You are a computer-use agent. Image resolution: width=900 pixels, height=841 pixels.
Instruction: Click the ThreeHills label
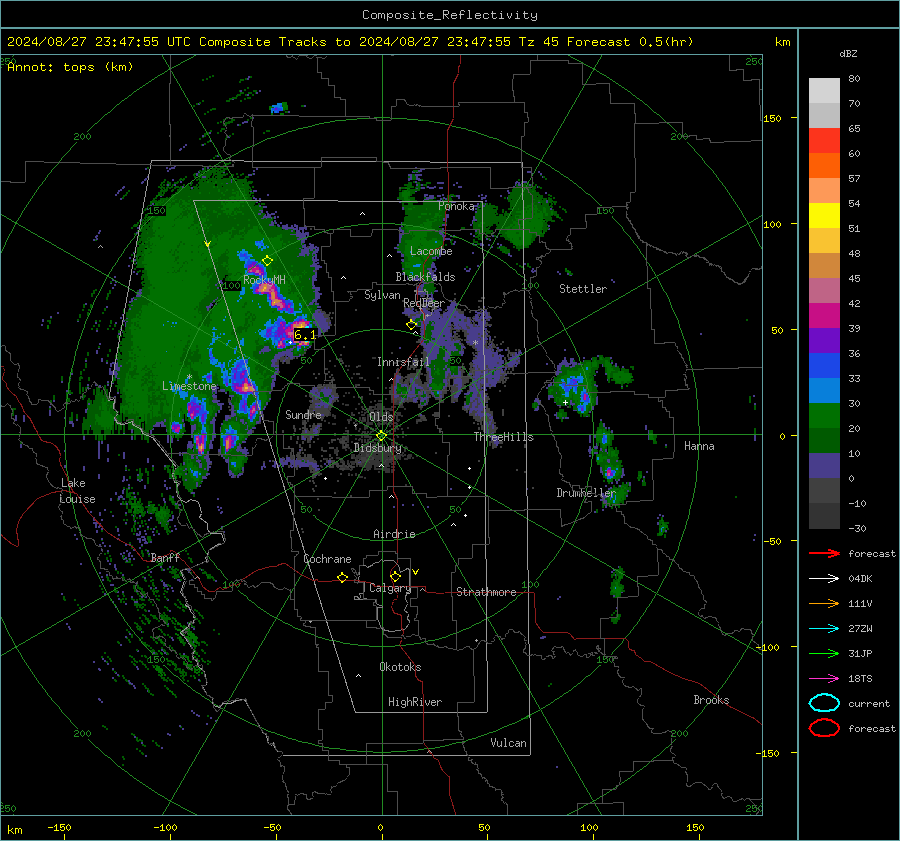(503, 437)
